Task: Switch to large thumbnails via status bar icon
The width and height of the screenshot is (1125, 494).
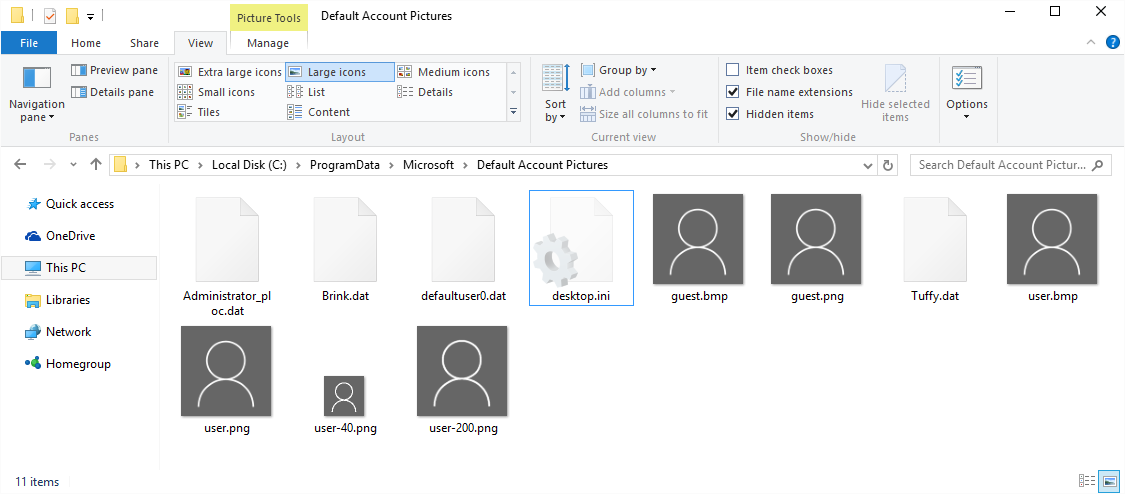Action: point(1109,481)
